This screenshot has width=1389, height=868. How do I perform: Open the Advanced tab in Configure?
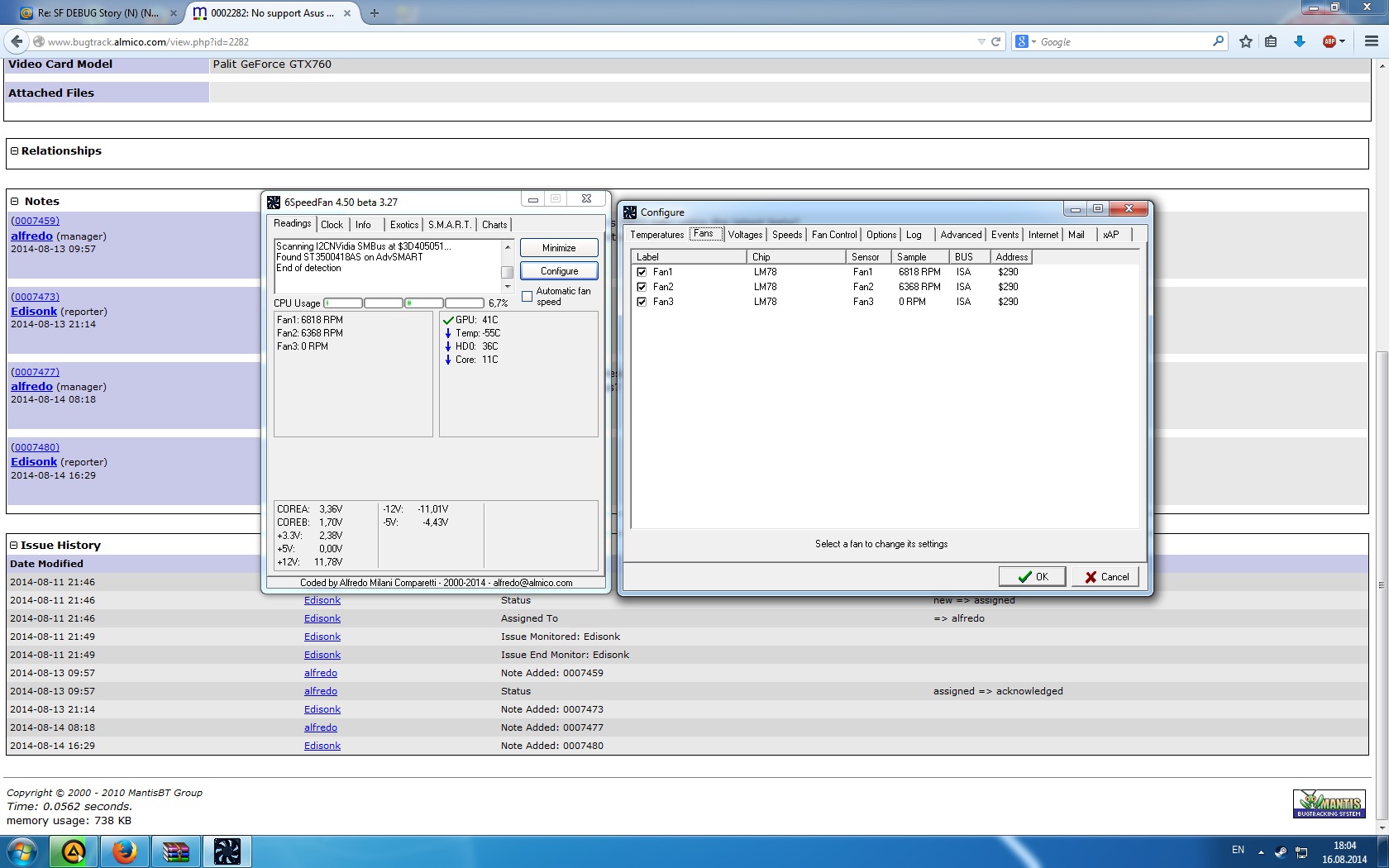click(961, 235)
